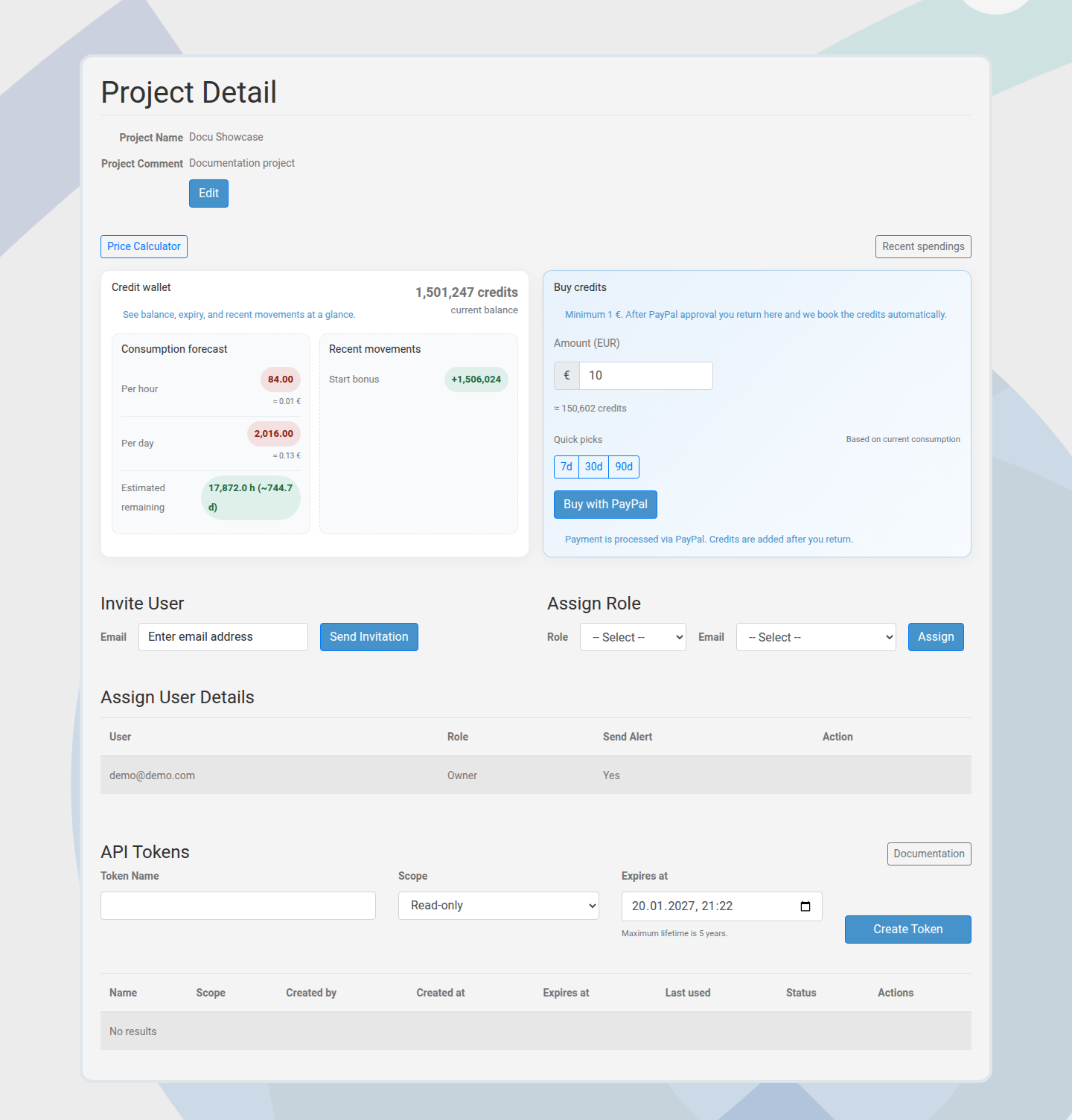This screenshot has width=1072, height=1120.
Task: Click the Expires at date field
Action: tap(722, 906)
